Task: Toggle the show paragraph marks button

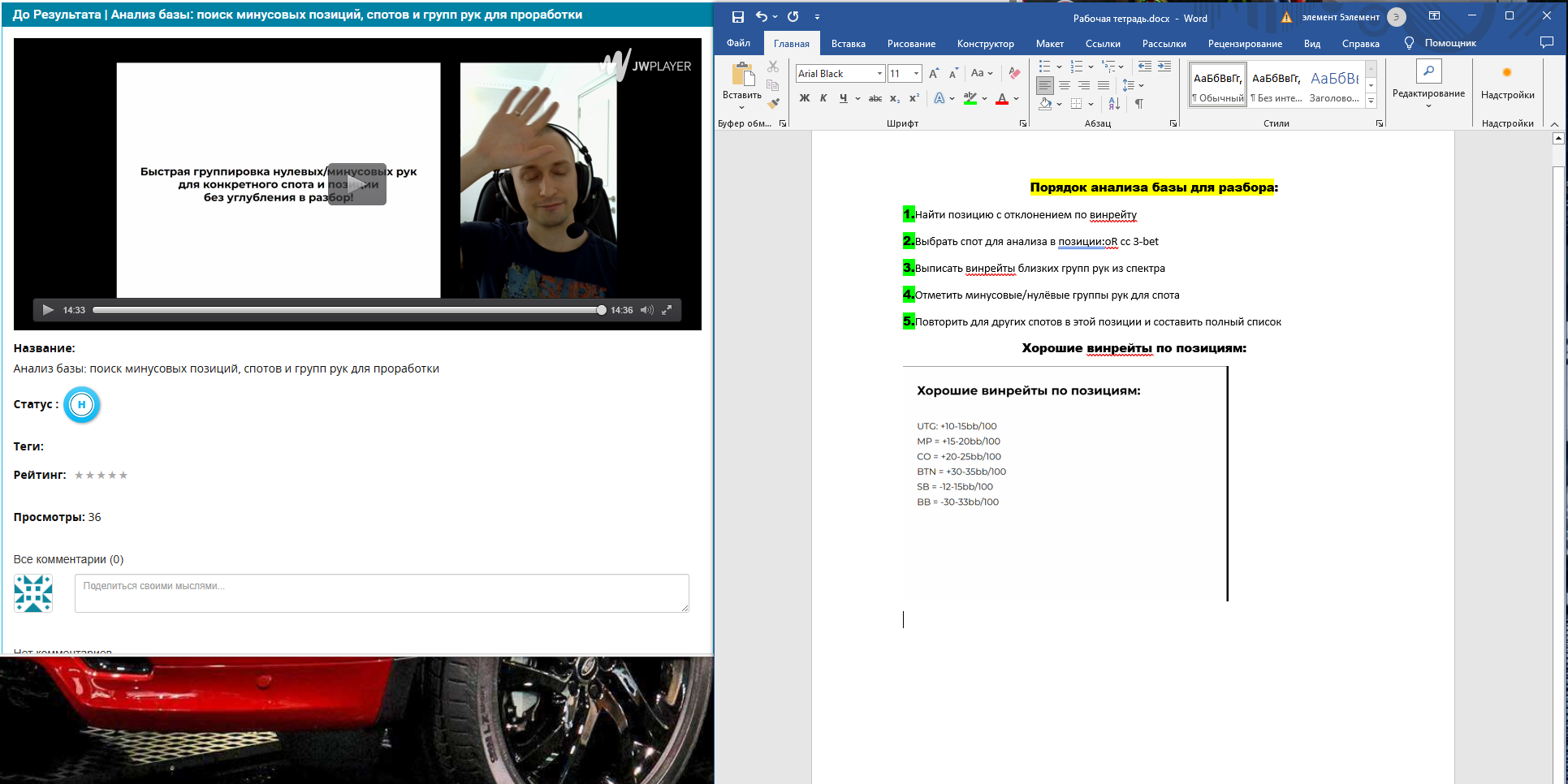Action: [1139, 104]
